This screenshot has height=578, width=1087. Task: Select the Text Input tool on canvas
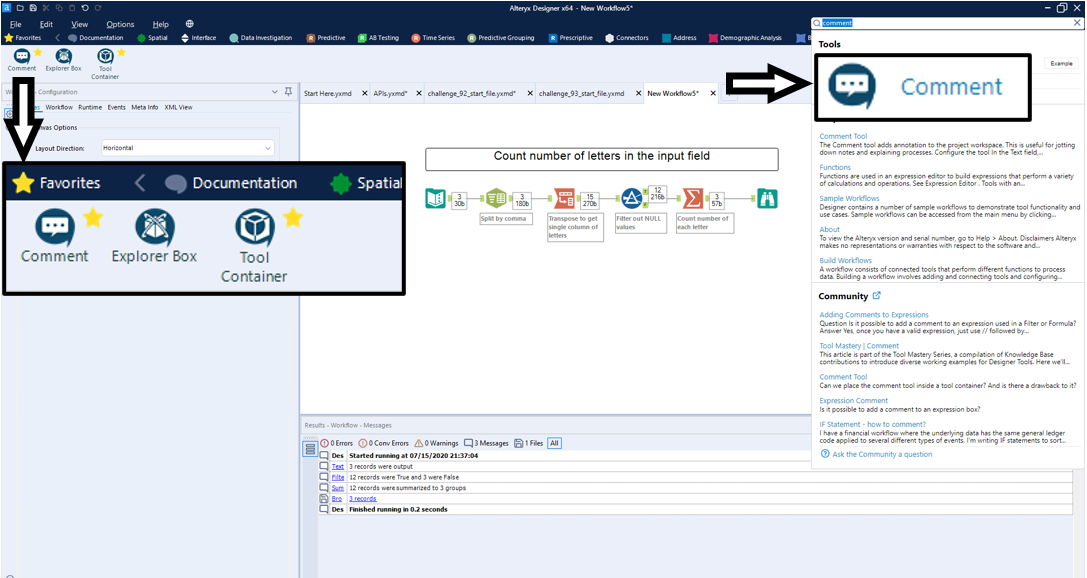tap(435, 198)
